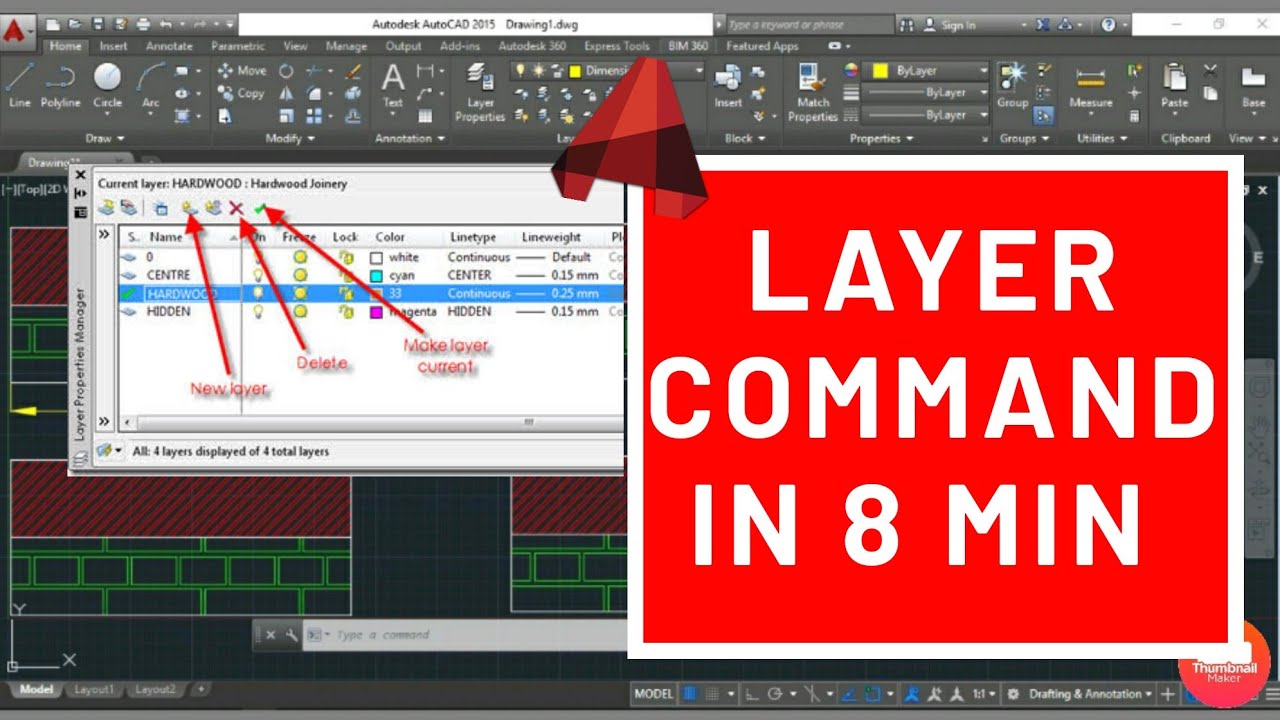Switch to the Layout1 tab
Screen dimensions: 1280x720
pos(95,689)
